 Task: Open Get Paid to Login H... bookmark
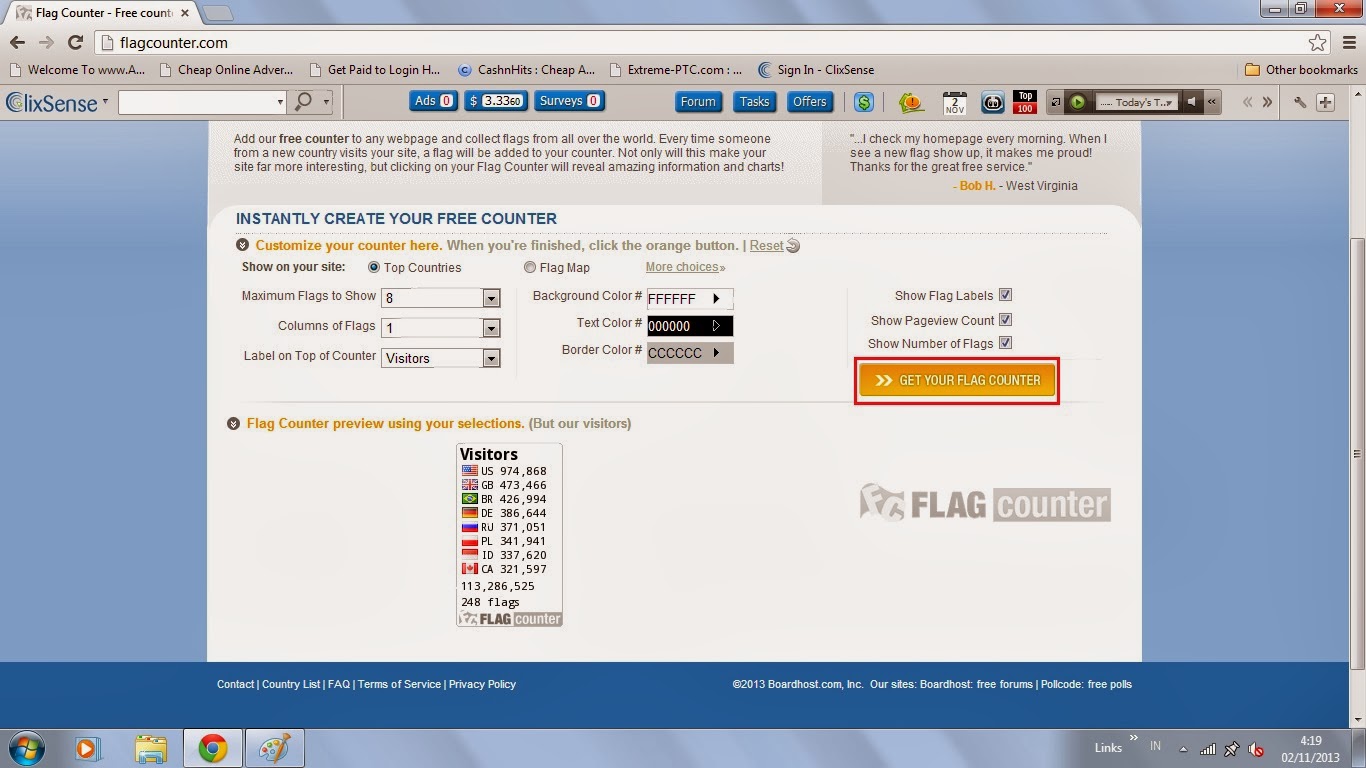[x=375, y=70]
